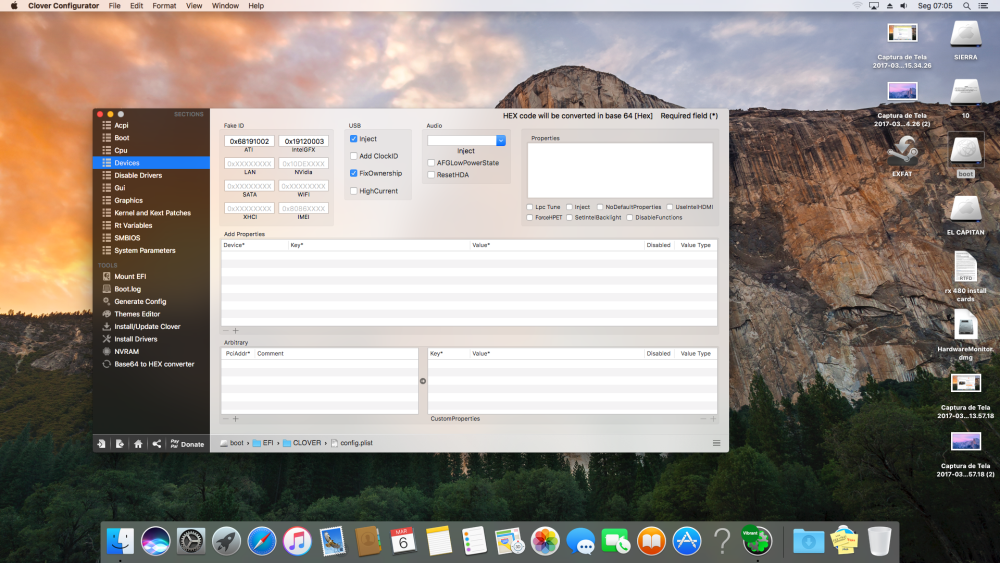Toggle the Lpc Tune checkbox

coord(529,207)
